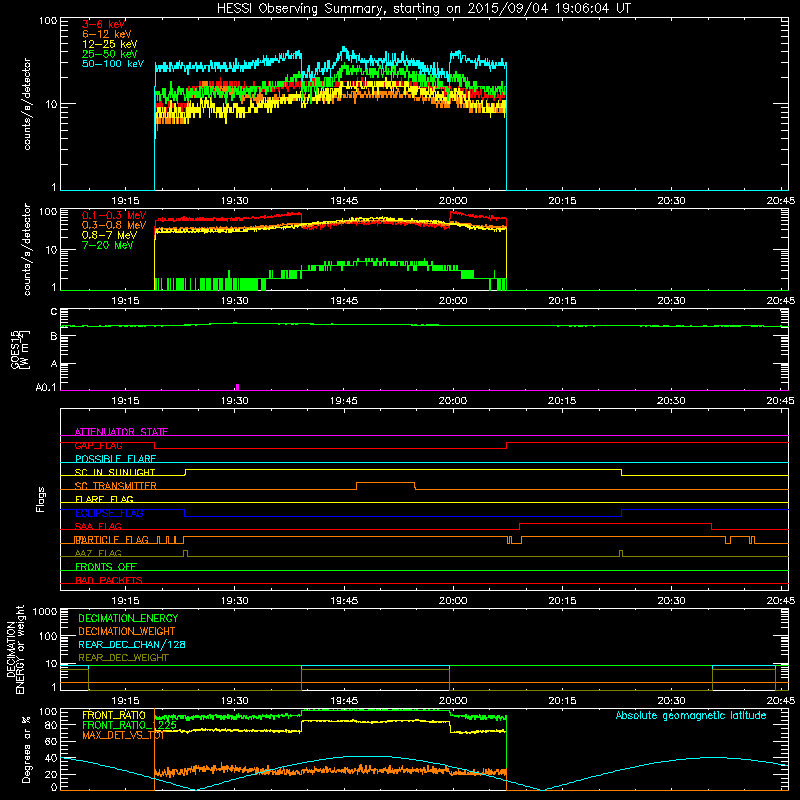Select the 3-6 keV legend label
The width and height of the screenshot is (800, 800).
click(103, 24)
